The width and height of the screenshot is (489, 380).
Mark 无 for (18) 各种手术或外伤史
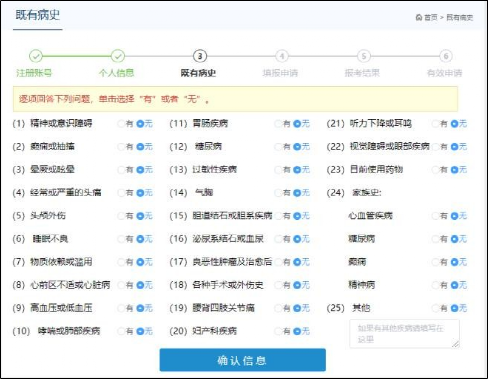click(x=297, y=285)
